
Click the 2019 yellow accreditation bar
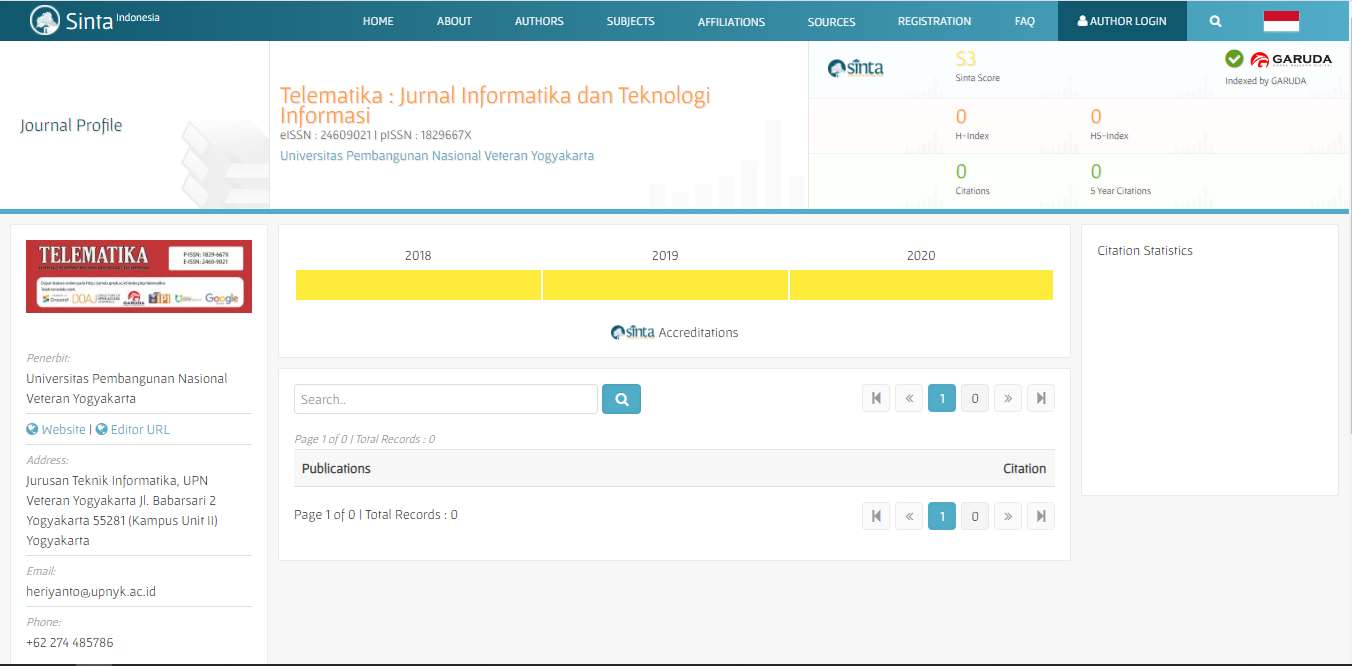[x=665, y=285]
